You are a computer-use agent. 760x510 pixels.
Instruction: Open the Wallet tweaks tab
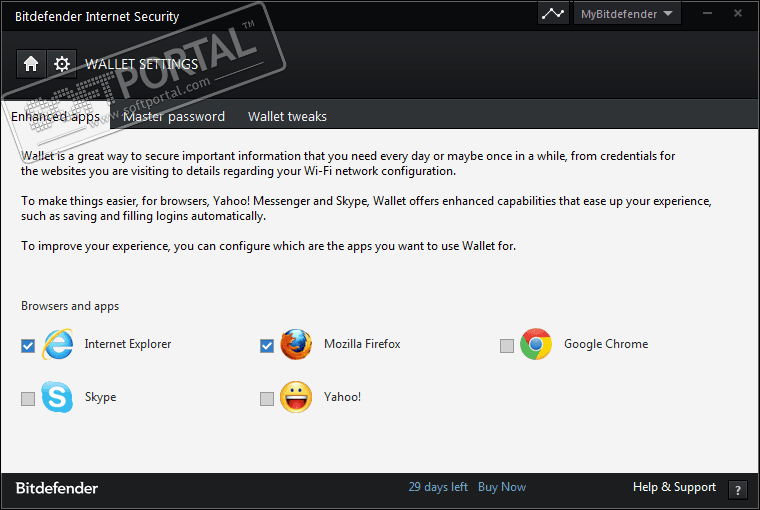[287, 116]
